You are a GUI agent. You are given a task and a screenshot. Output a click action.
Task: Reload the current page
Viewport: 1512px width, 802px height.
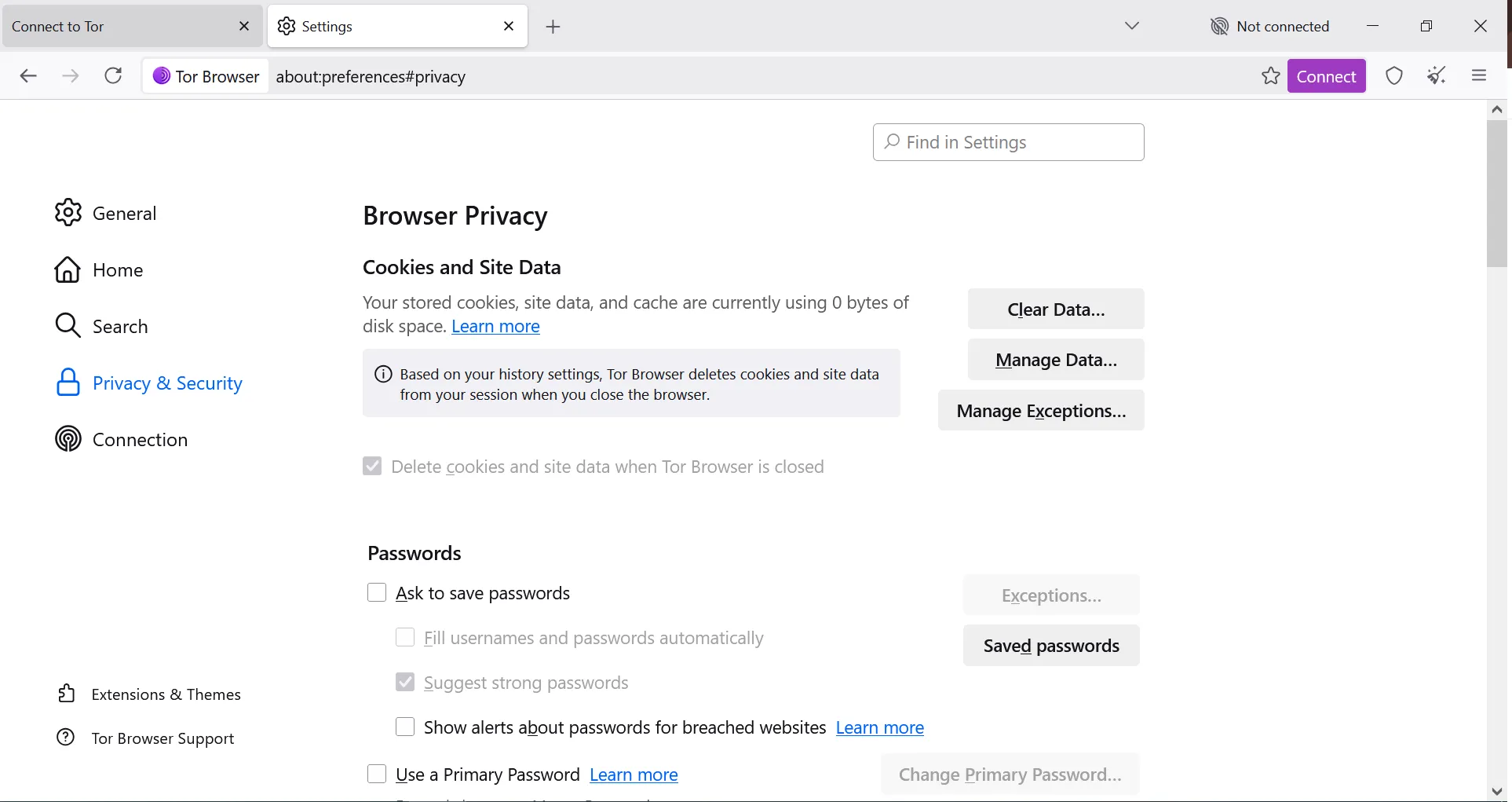tap(113, 75)
